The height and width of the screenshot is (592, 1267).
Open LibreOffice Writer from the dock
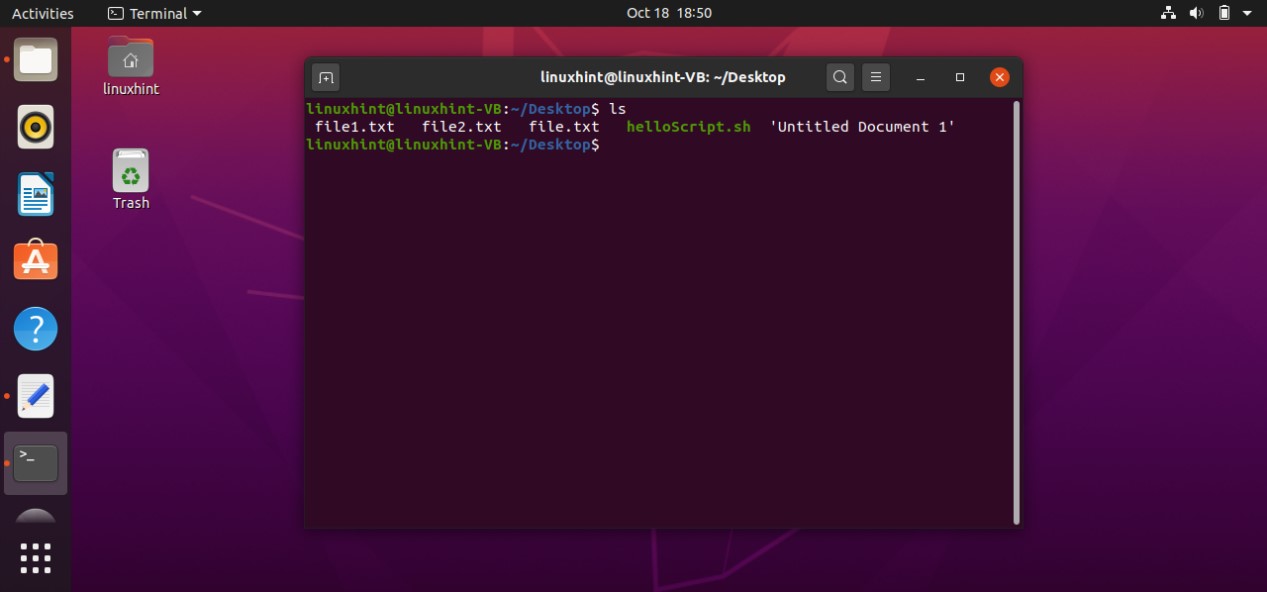(36, 194)
